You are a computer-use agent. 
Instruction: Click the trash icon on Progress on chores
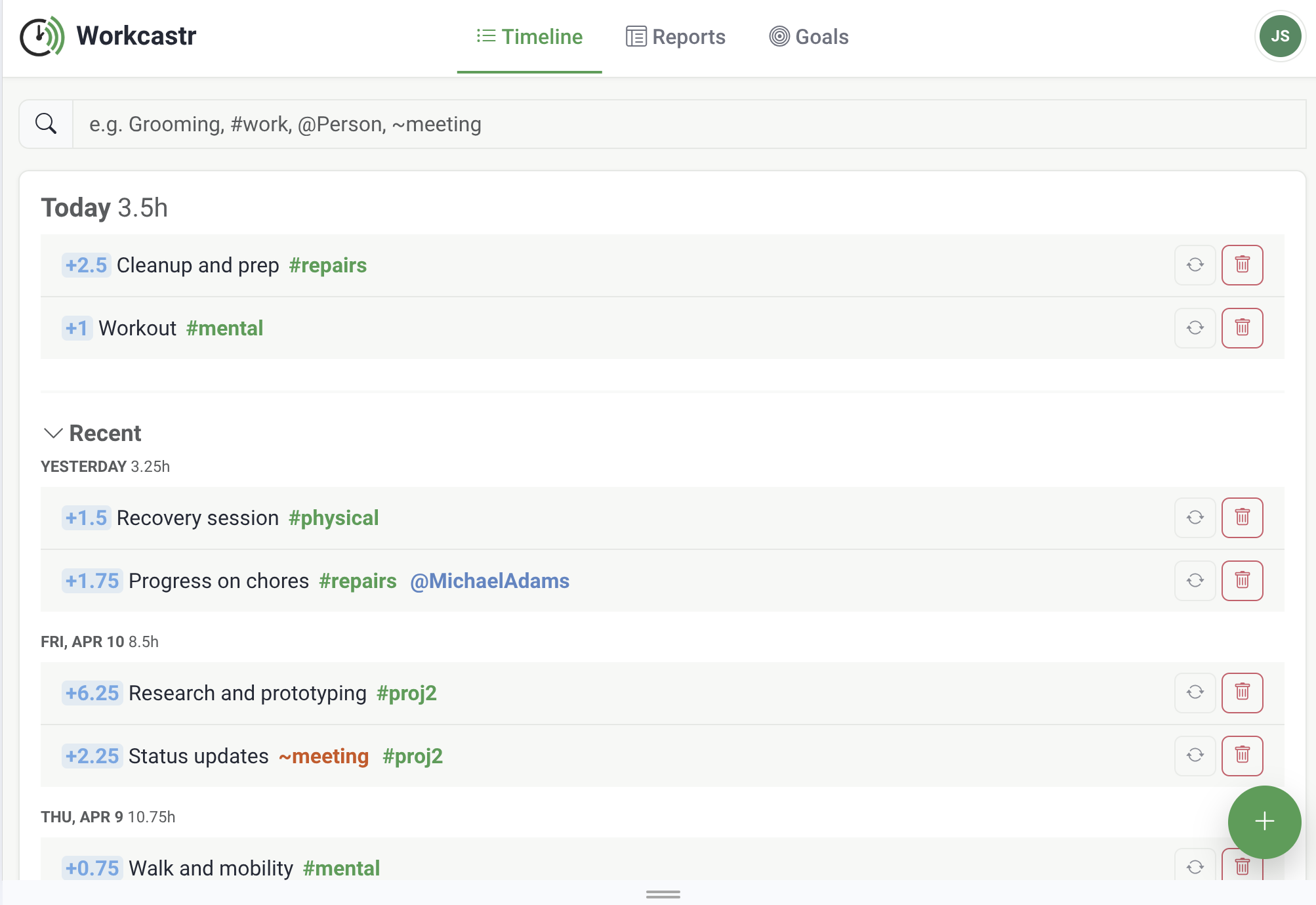pos(1243,581)
